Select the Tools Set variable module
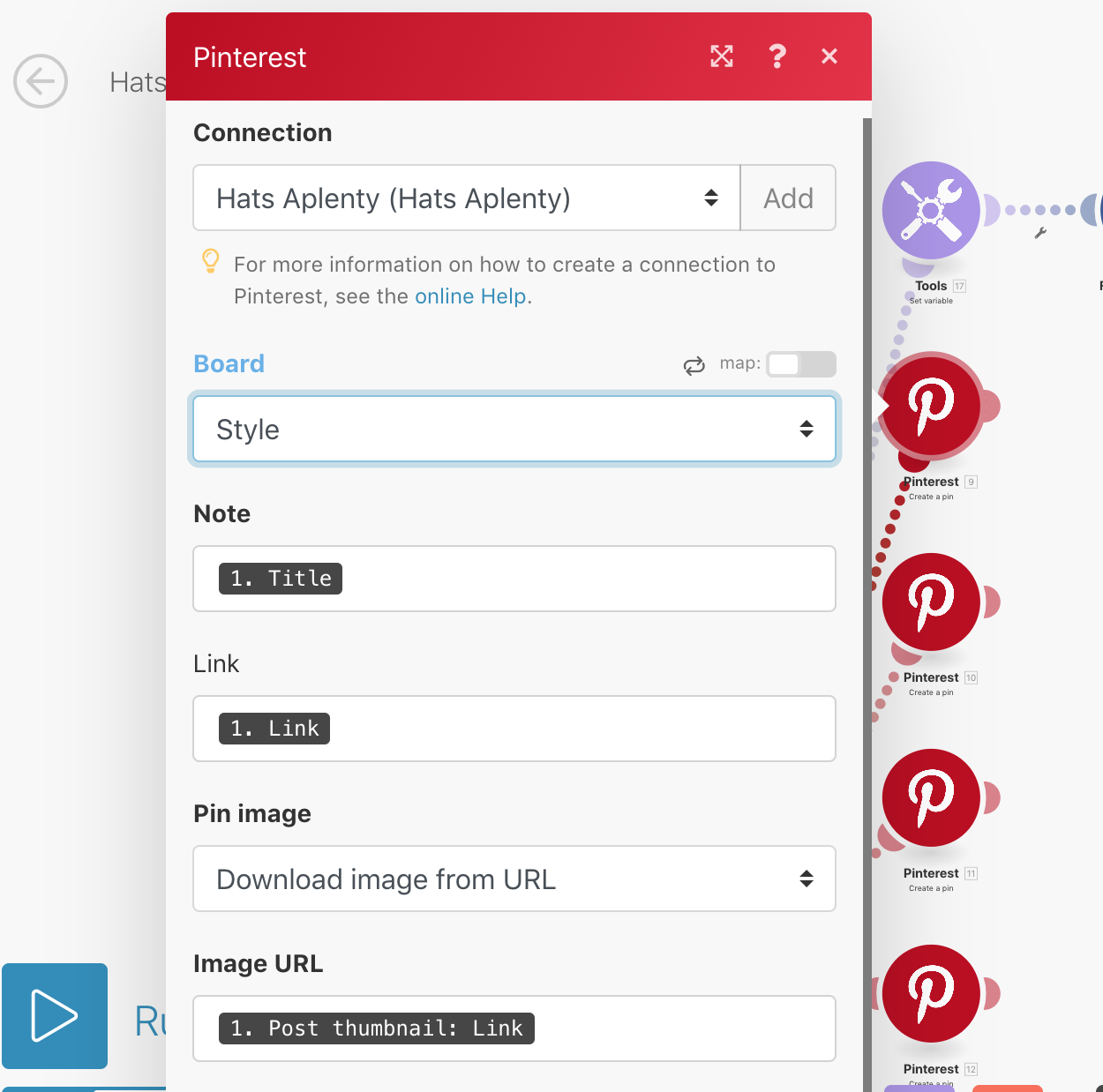The width and height of the screenshot is (1103, 1092). pos(931,210)
